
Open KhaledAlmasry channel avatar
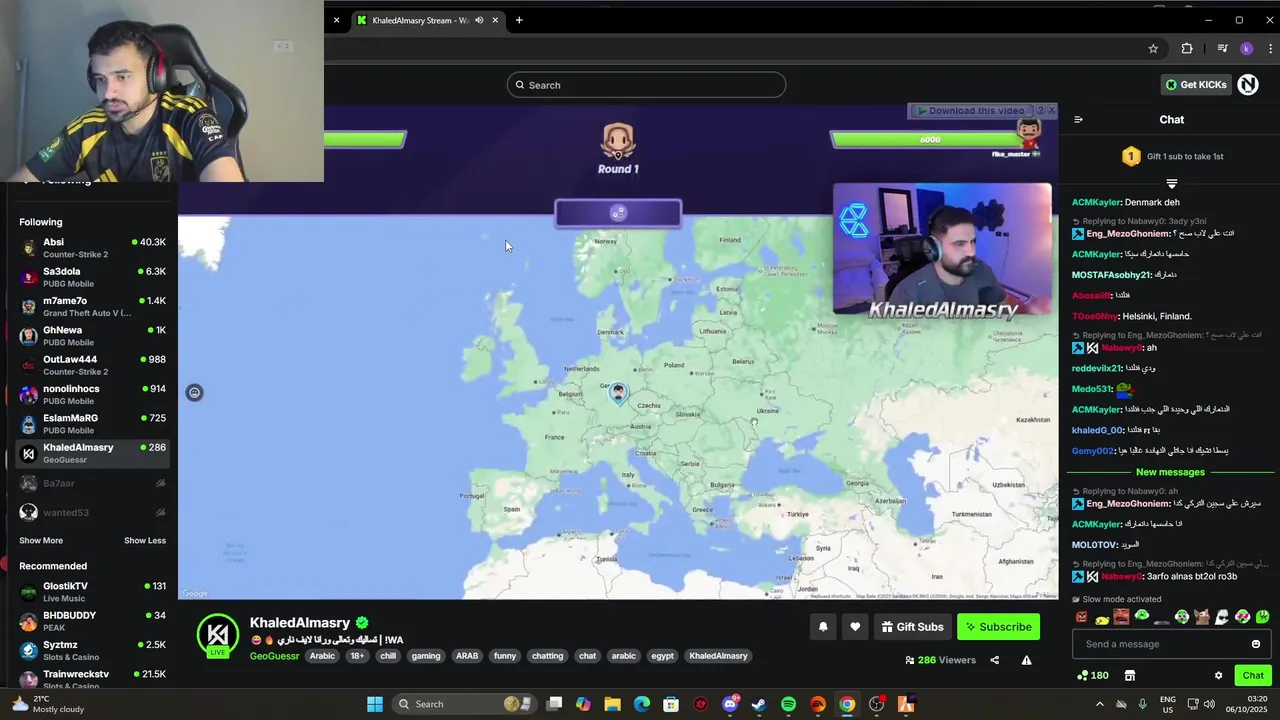(217, 635)
